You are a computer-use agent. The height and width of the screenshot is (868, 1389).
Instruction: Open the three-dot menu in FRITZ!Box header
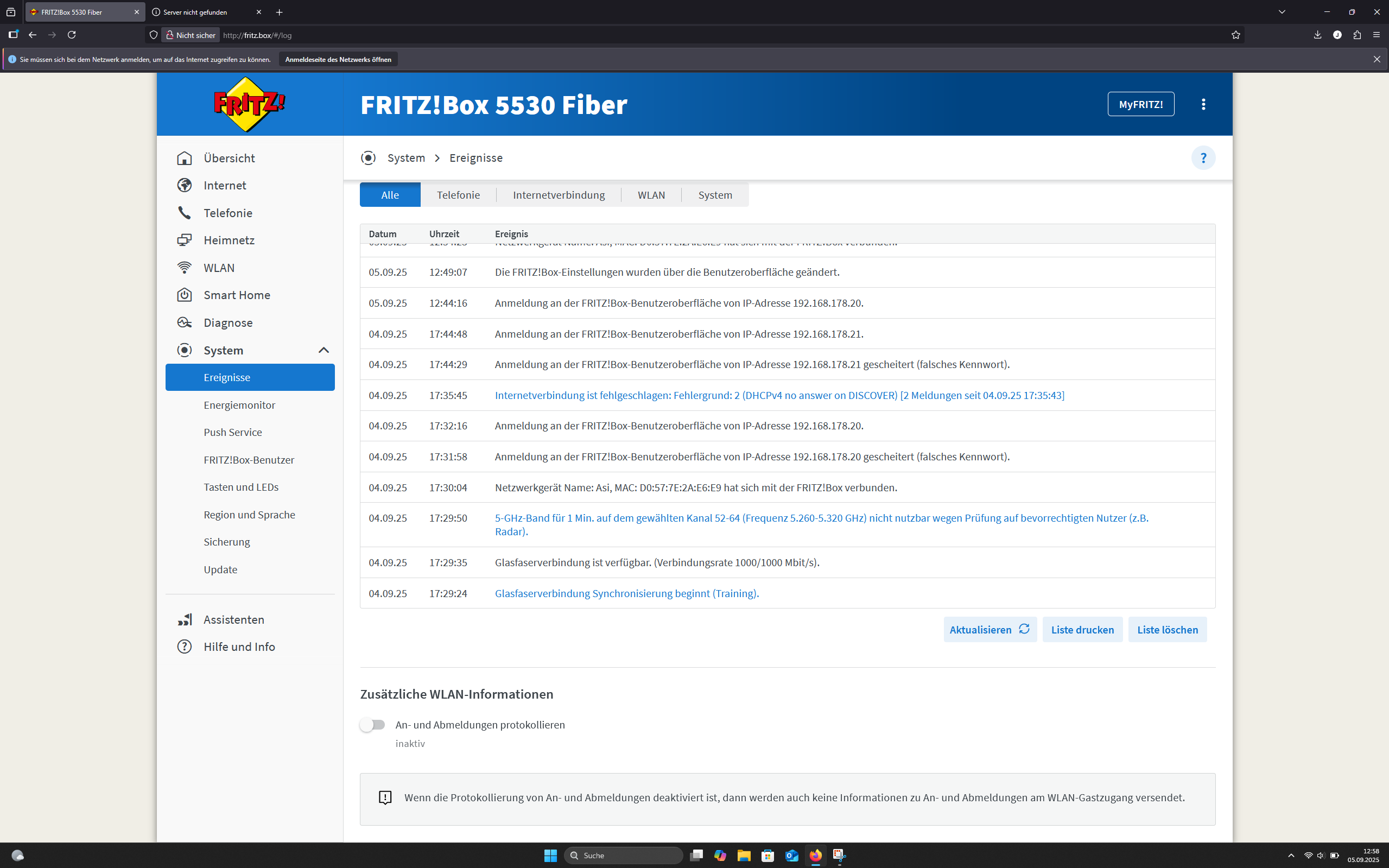coord(1203,104)
